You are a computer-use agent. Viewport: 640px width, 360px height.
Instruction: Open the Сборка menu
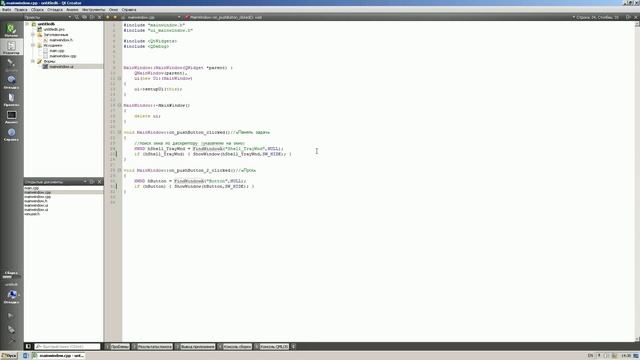(37, 9)
